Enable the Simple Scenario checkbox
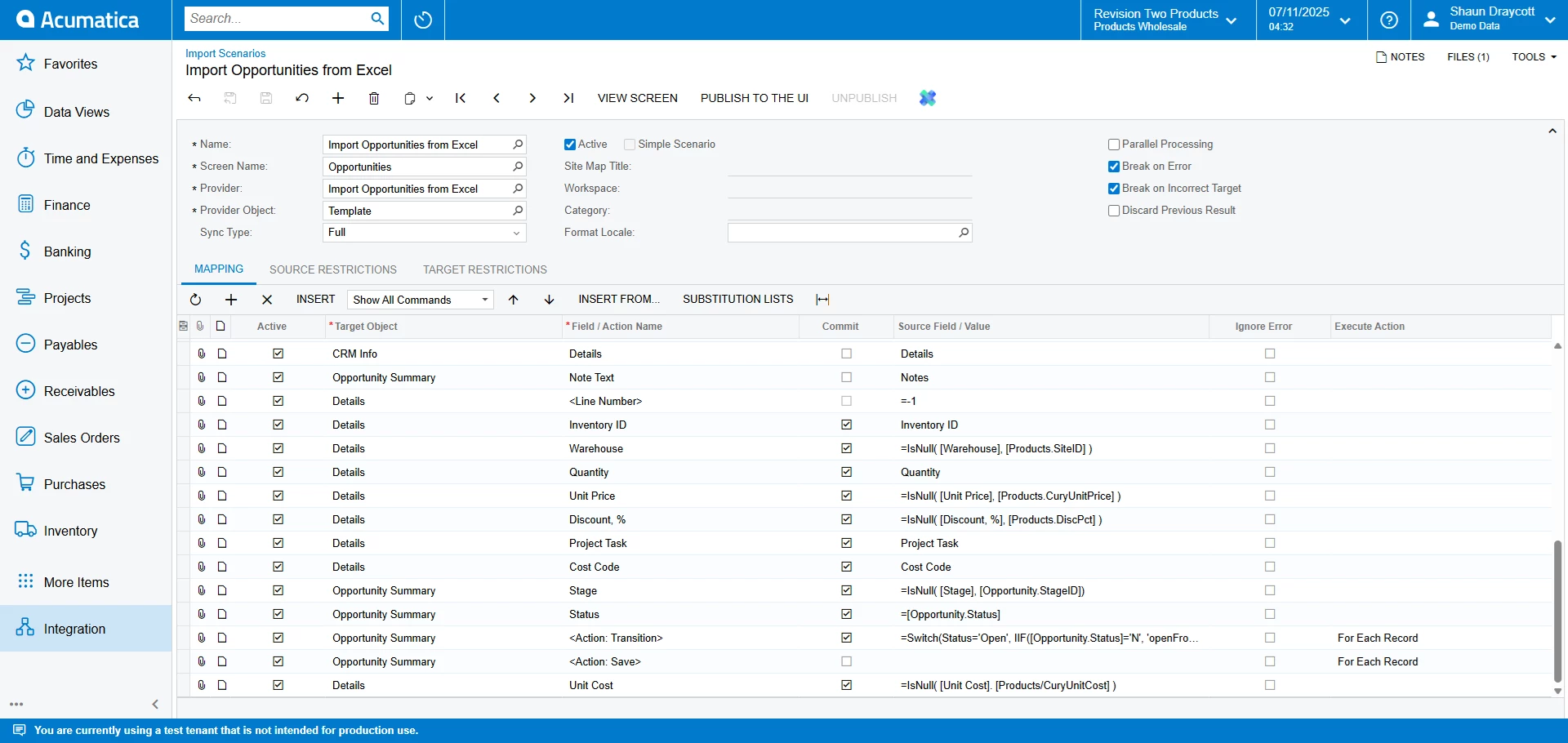1568x743 pixels. pyautogui.click(x=630, y=145)
